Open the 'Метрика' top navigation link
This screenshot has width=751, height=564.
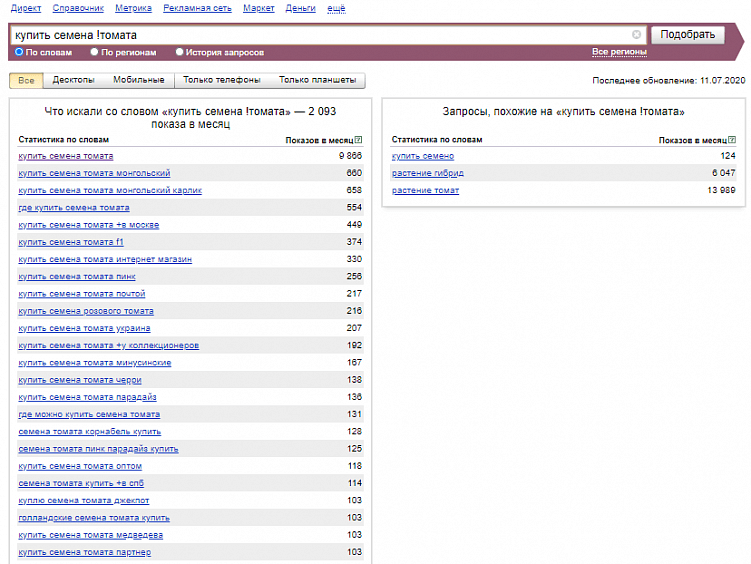pos(133,8)
